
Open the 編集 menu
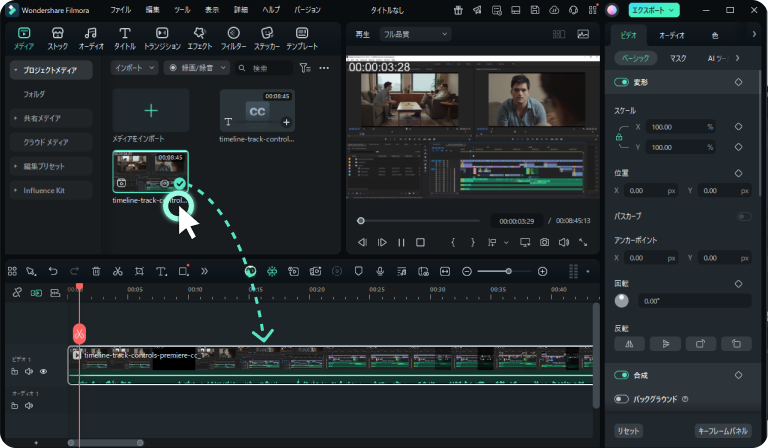[x=152, y=10]
